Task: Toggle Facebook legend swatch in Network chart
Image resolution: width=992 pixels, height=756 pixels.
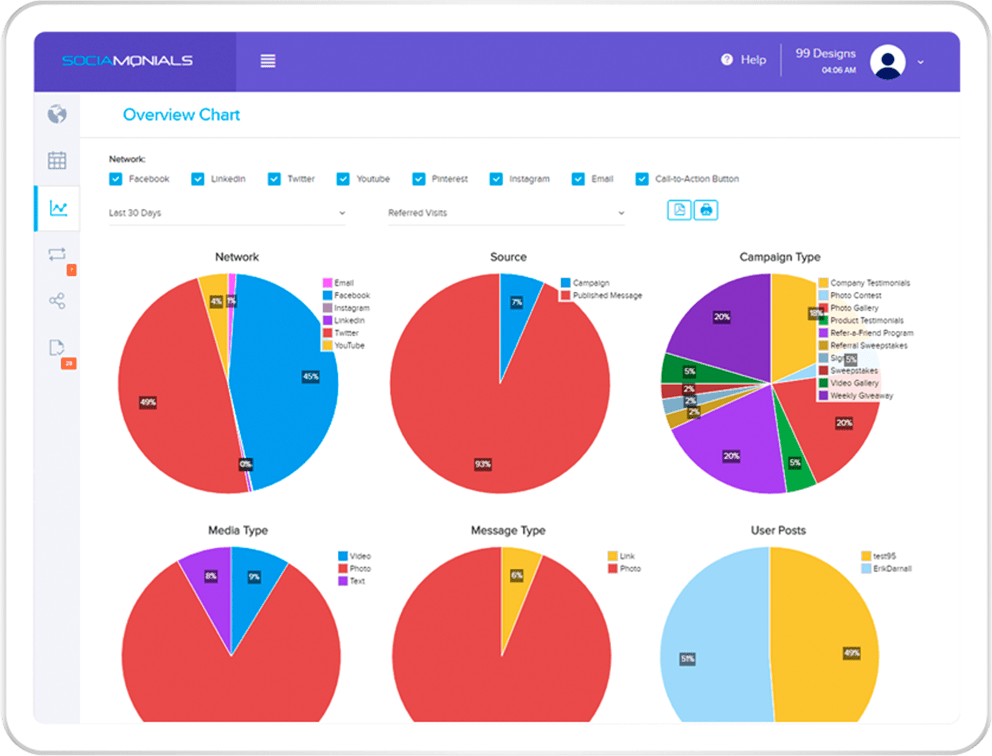Action: (x=328, y=295)
